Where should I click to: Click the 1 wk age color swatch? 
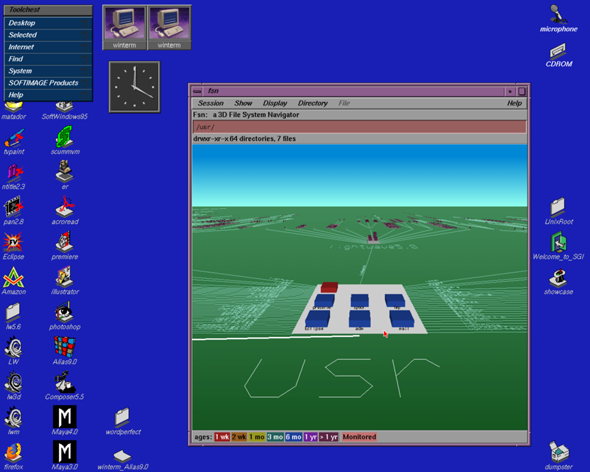tap(222, 437)
